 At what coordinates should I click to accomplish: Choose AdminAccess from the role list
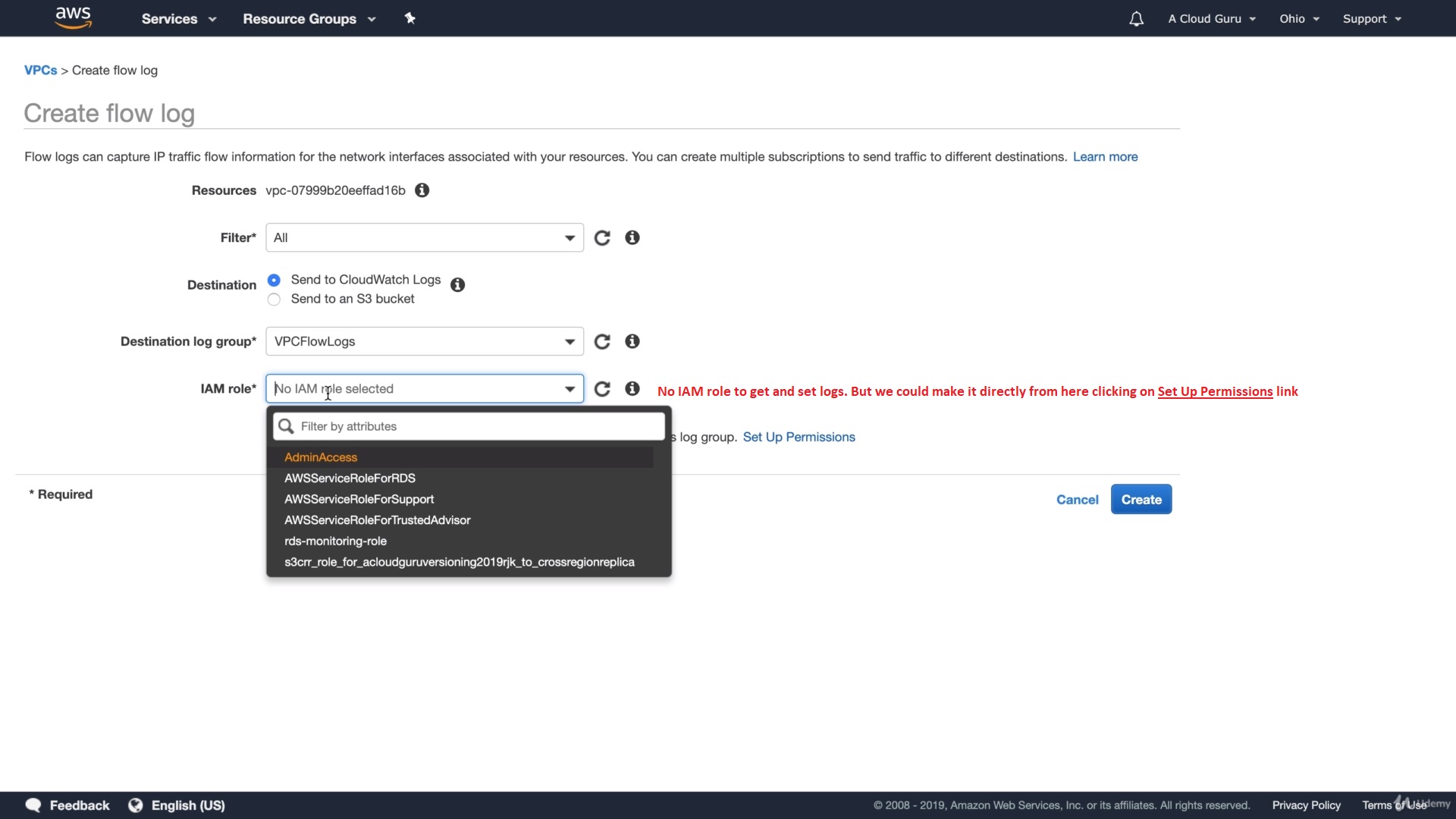(321, 457)
